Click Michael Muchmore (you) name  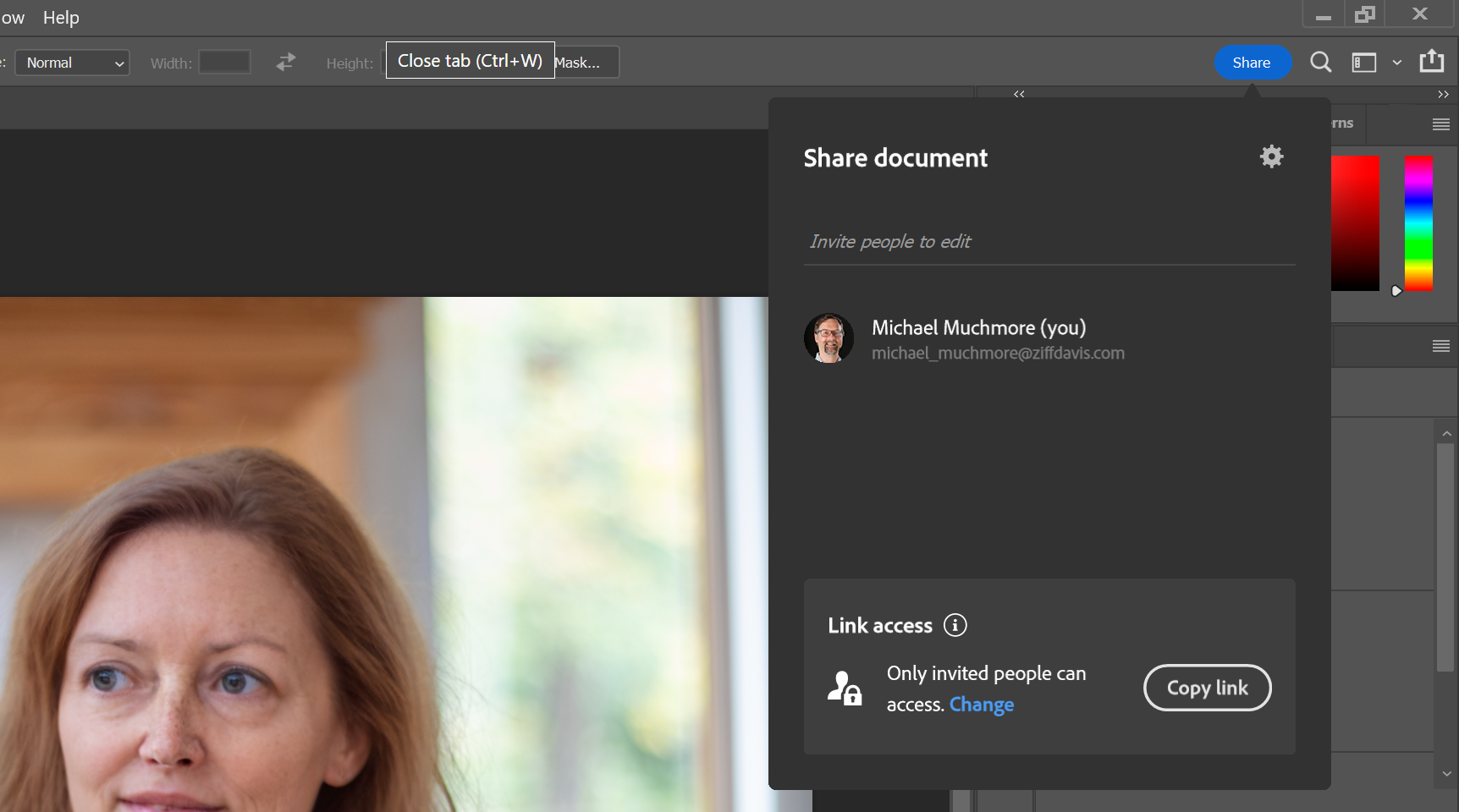pos(979,327)
